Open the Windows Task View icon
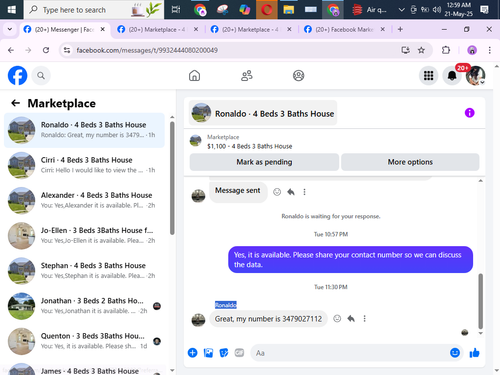Viewport: 500px width, 375px height. click(176, 9)
